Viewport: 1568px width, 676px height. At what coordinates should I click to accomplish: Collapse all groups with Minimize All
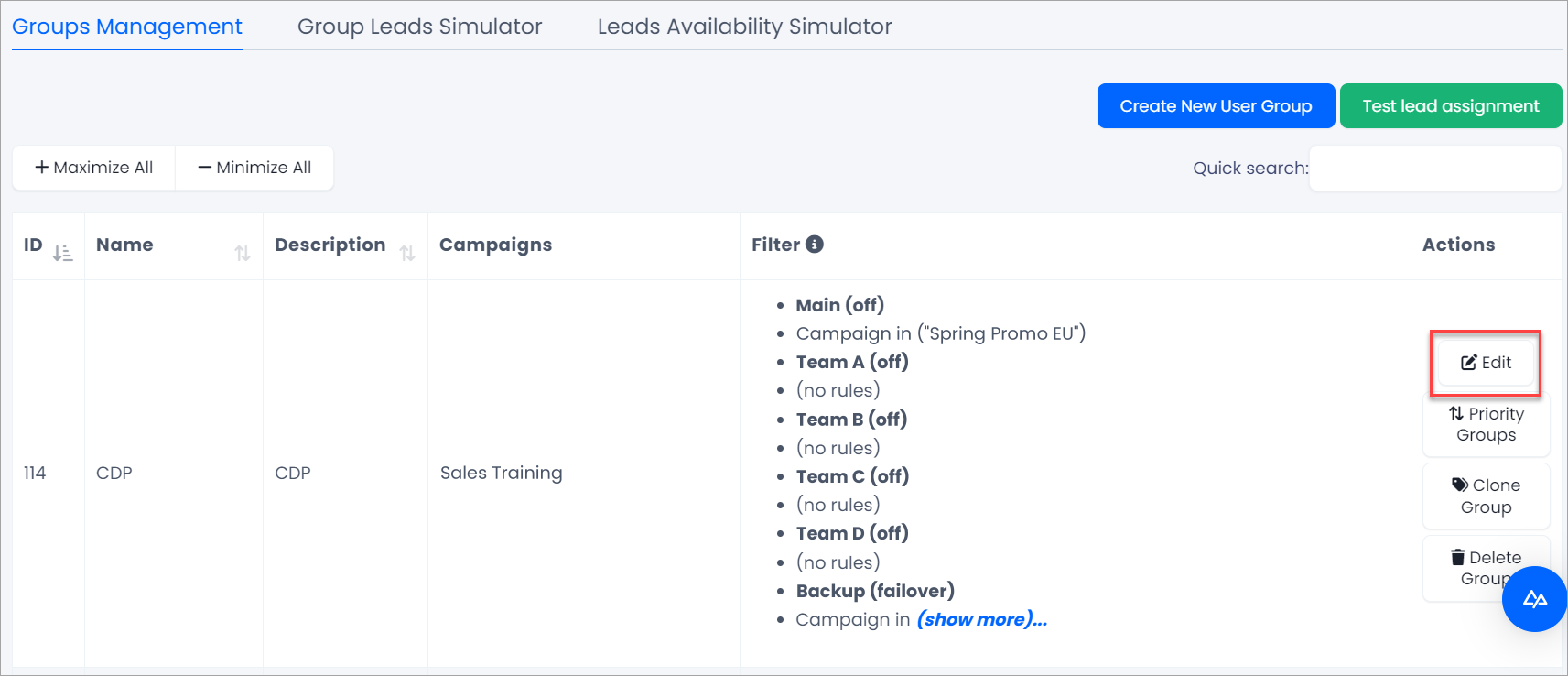[x=254, y=168]
